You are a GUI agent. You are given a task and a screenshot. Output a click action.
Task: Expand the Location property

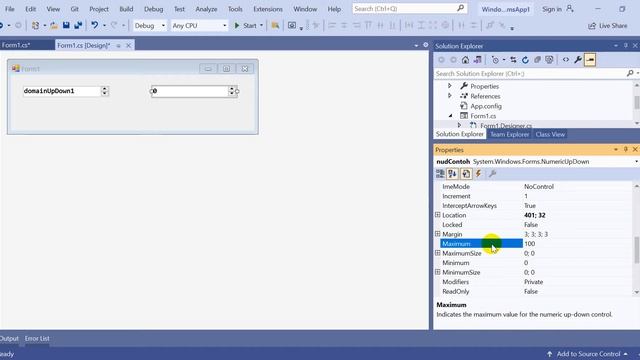(438, 215)
